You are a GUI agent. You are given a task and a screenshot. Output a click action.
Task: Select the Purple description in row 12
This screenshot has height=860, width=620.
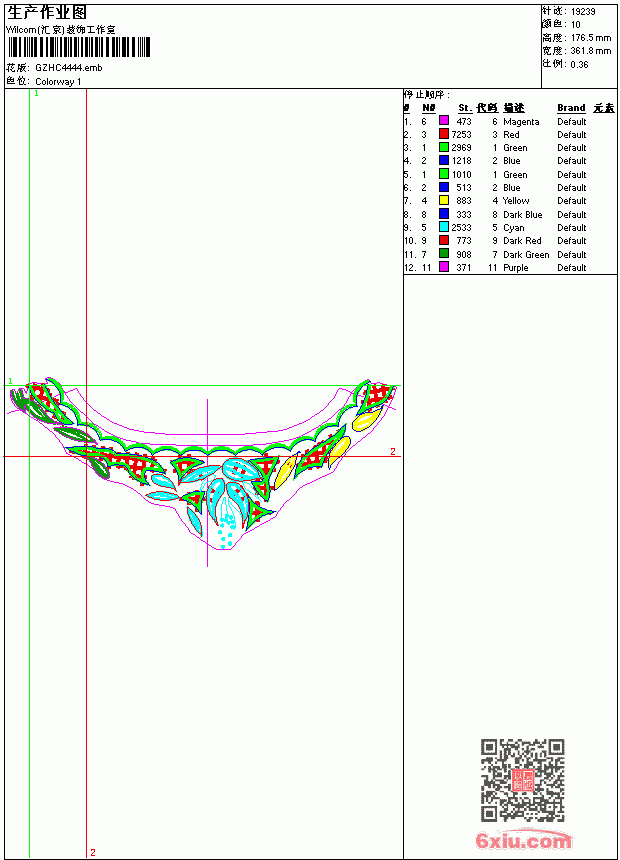[515, 268]
